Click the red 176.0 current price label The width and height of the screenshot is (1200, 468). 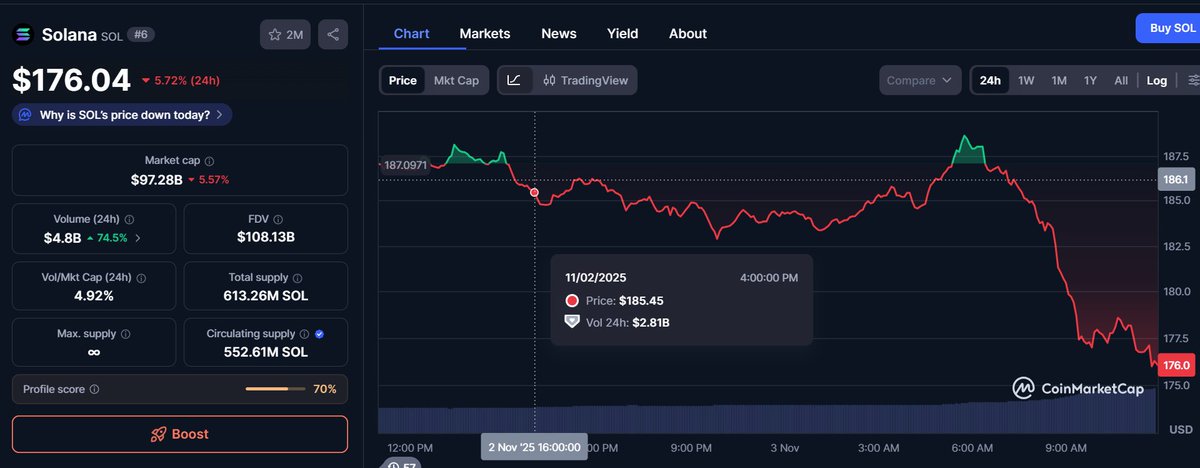click(x=1174, y=366)
